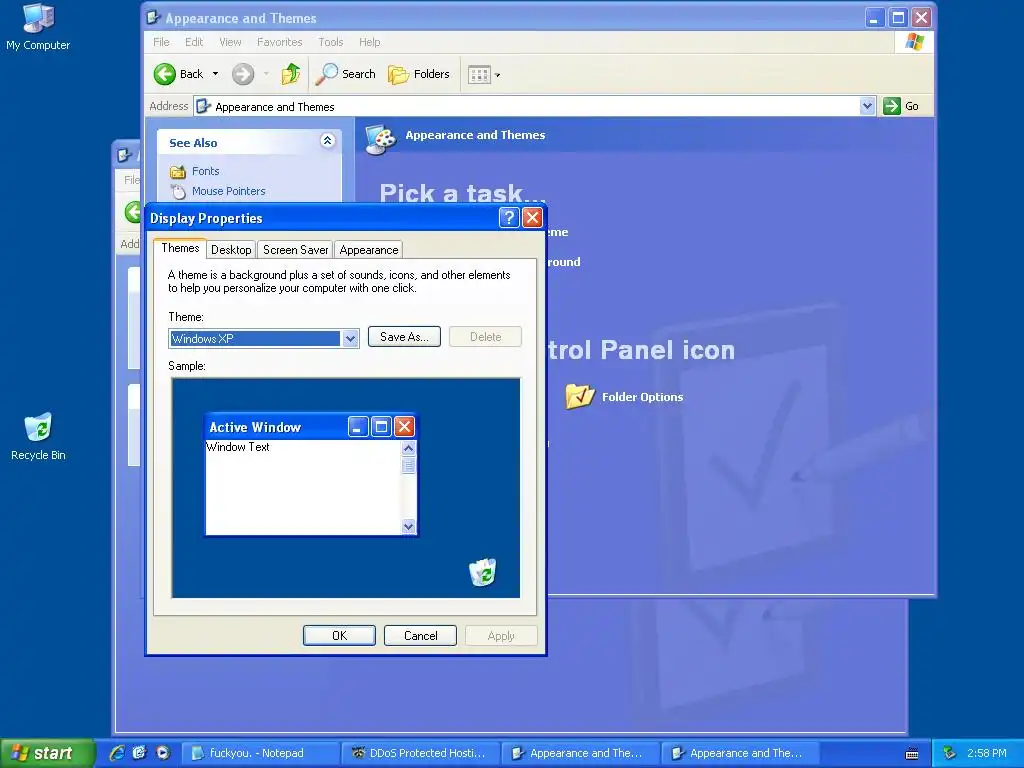This screenshot has height=768, width=1024.
Task: Switch to the Desktop tab
Action: (231, 249)
